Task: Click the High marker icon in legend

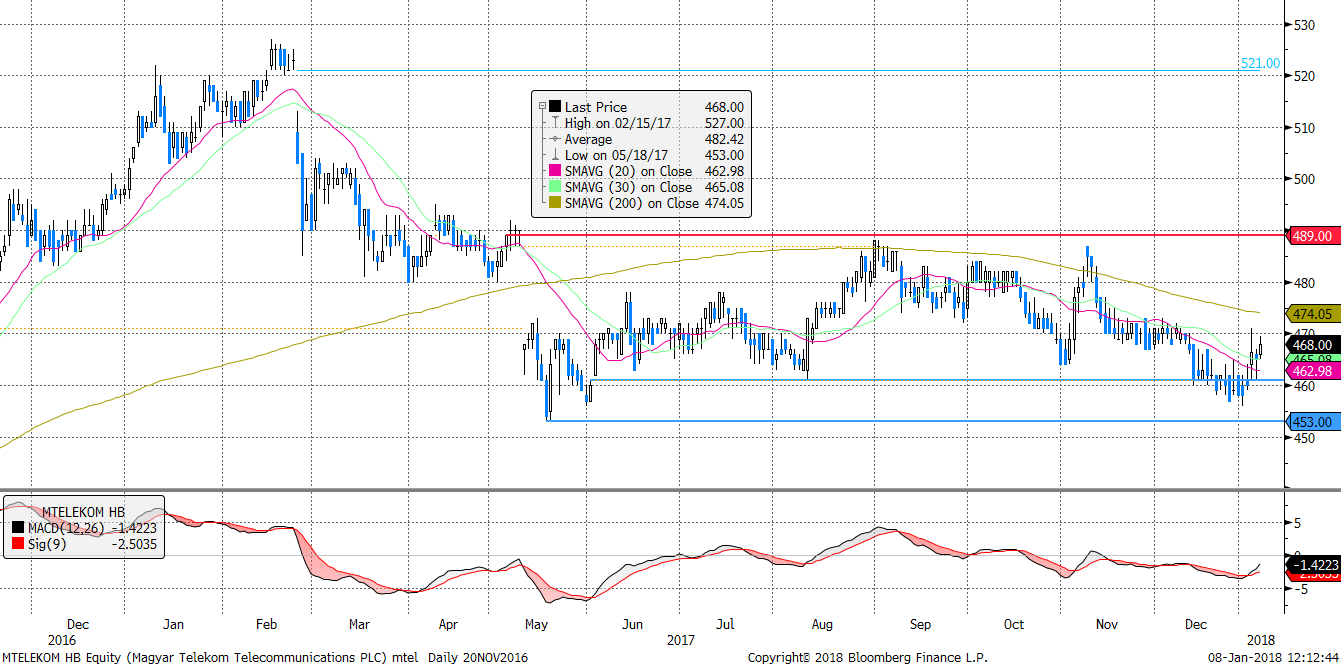Action: click(555, 123)
